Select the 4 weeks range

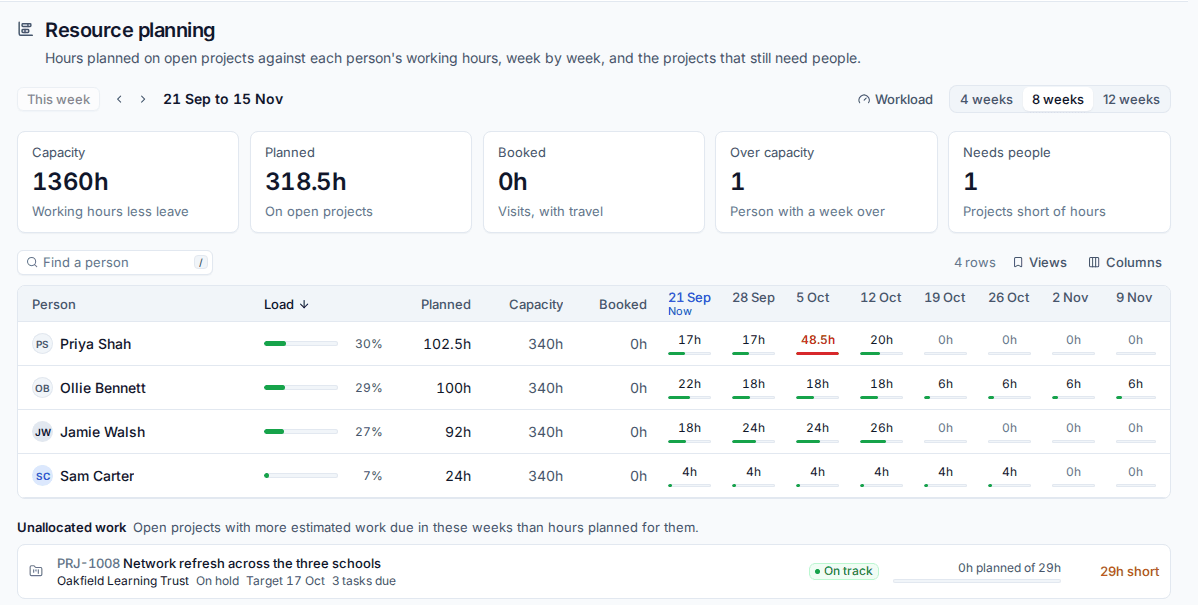click(986, 99)
